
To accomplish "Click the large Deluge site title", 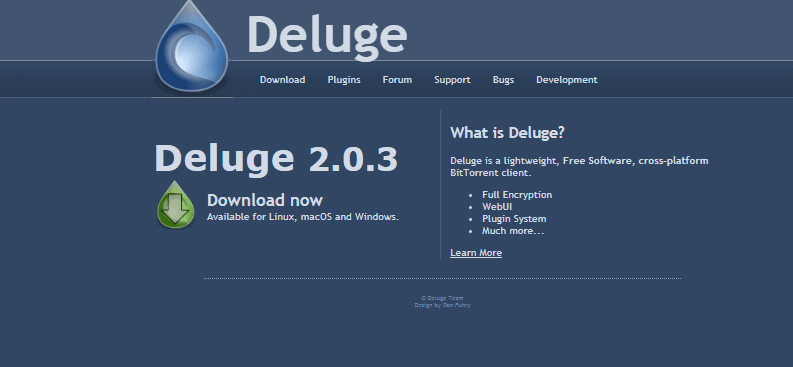I will point(327,37).
